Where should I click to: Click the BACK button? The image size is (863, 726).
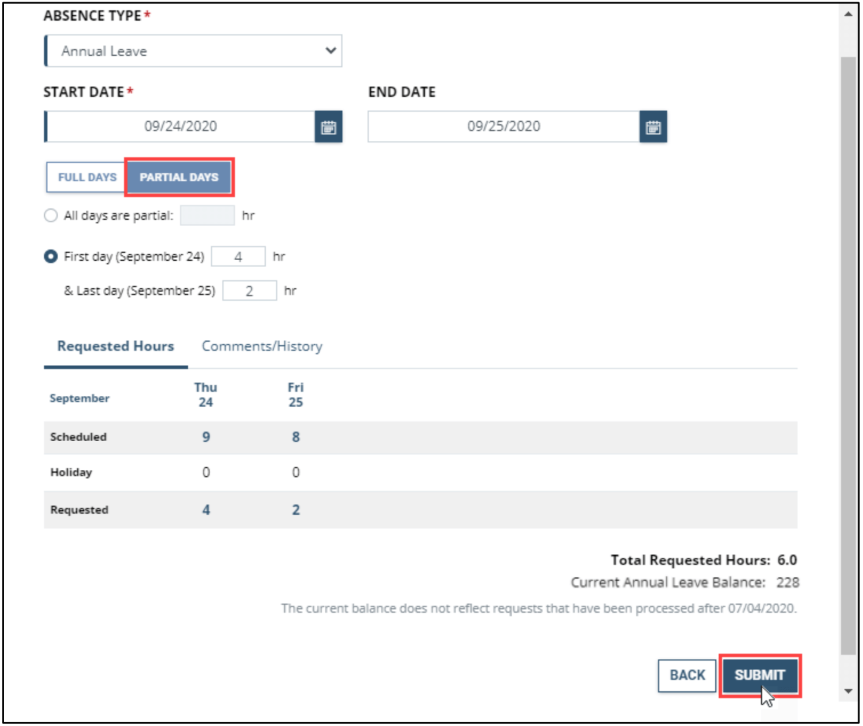(687, 675)
